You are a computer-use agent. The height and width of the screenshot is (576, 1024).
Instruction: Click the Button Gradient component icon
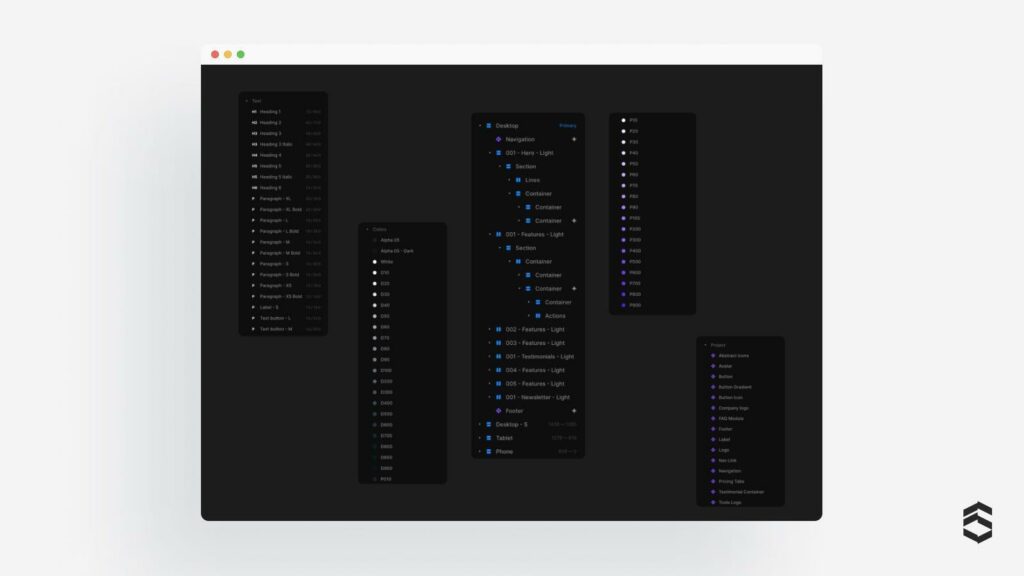712,387
